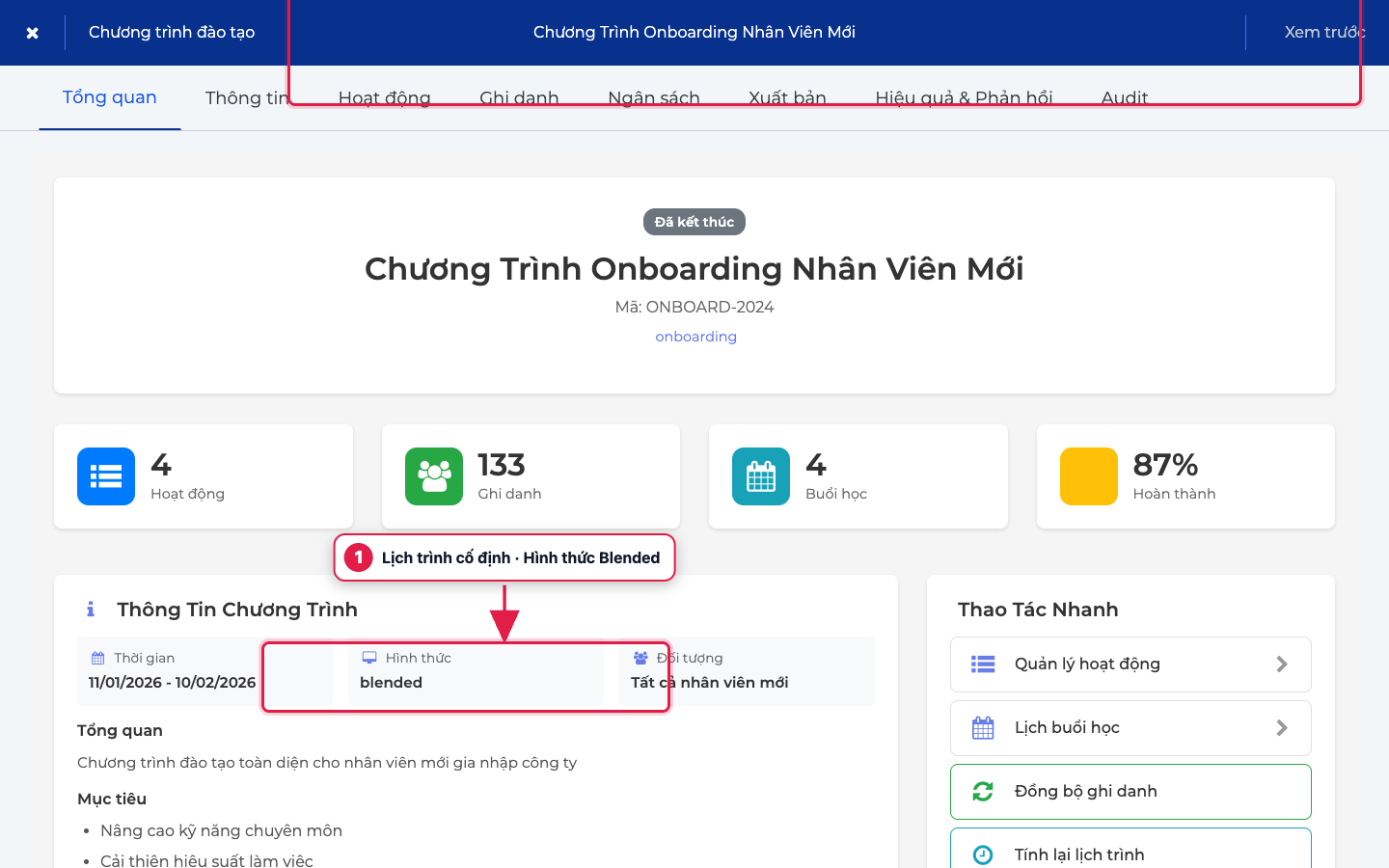Click blue list icon on Hoạt động card
The width and height of the screenshot is (1389, 868).
pos(106,476)
